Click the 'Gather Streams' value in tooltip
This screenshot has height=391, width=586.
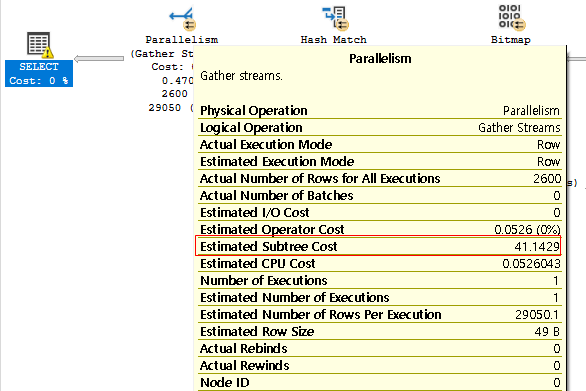click(x=519, y=128)
